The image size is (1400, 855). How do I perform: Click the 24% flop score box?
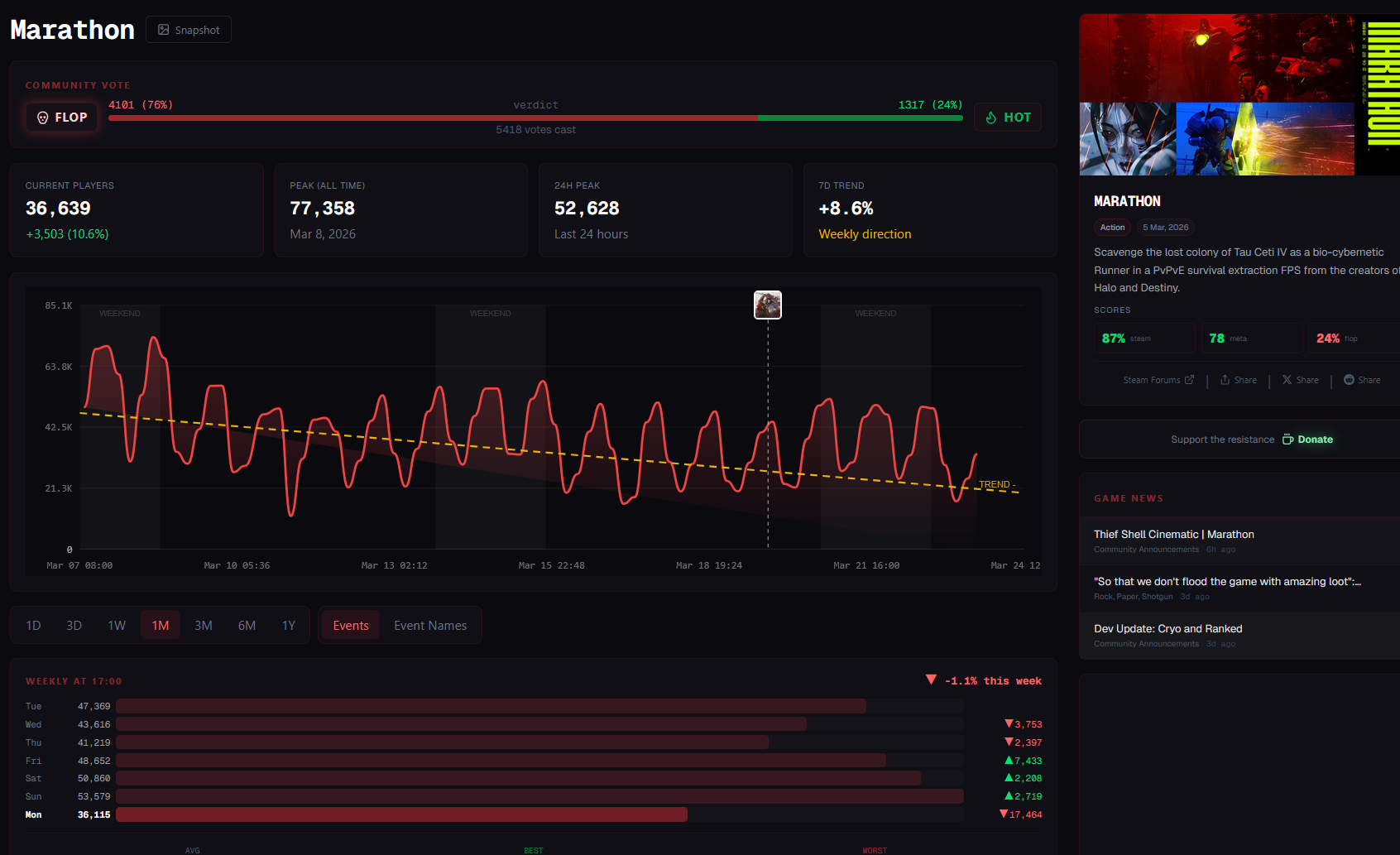(1354, 339)
